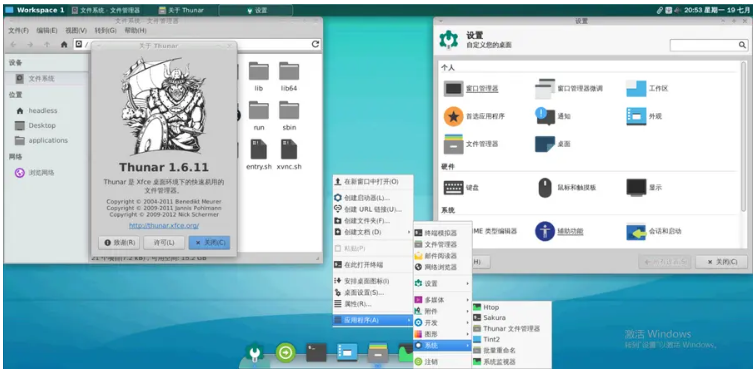Screen dimensions: 756x371
Task: Go to parent folder with up arrow
Action: (x=47, y=44)
